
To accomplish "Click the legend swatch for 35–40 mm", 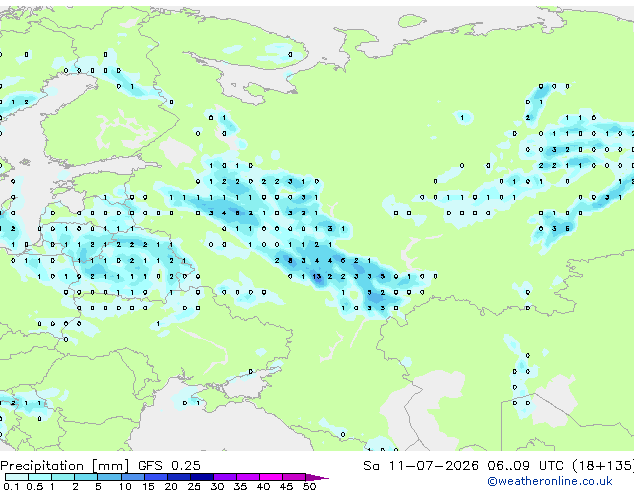I will (247, 477).
